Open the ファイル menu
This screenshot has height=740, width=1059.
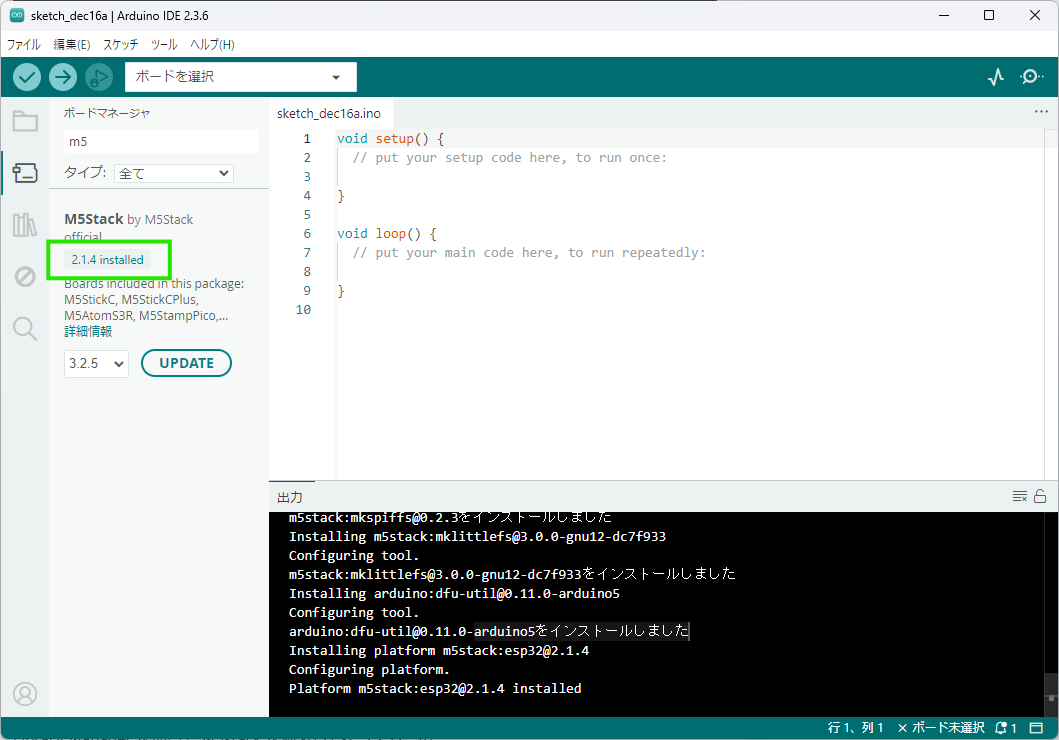24,45
